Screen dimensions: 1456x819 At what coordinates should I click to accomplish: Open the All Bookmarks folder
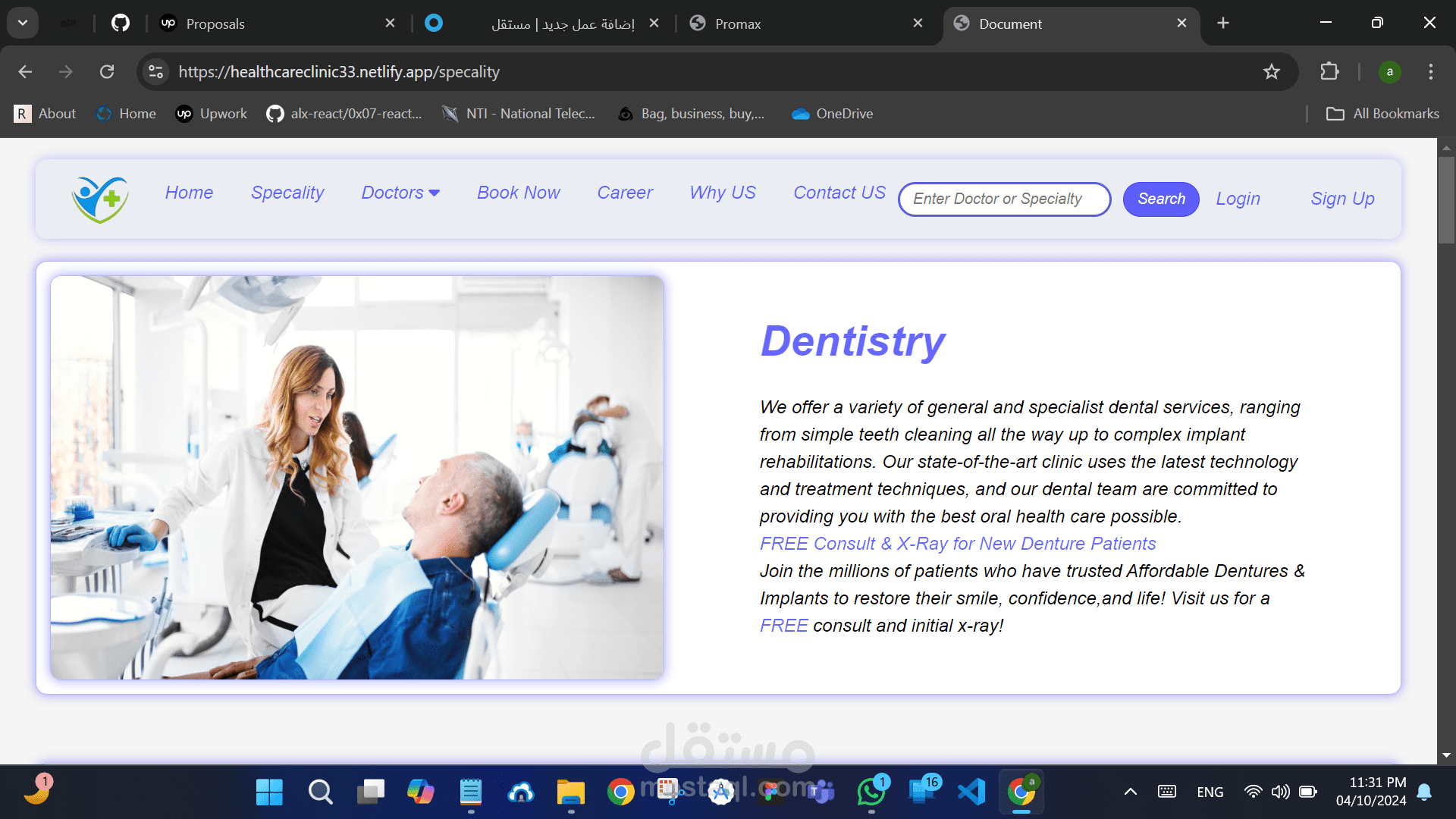[1382, 114]
